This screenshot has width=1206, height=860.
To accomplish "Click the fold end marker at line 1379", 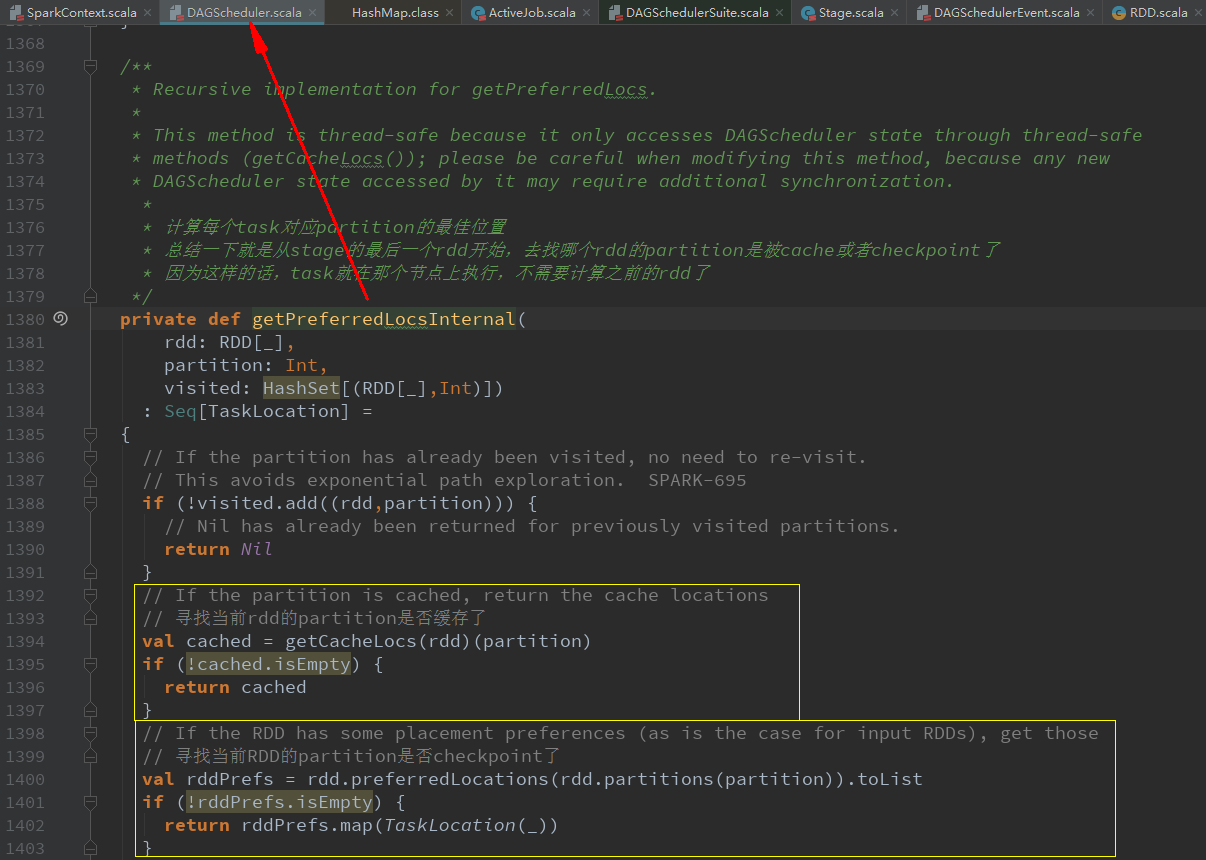I will click(91, 296).
